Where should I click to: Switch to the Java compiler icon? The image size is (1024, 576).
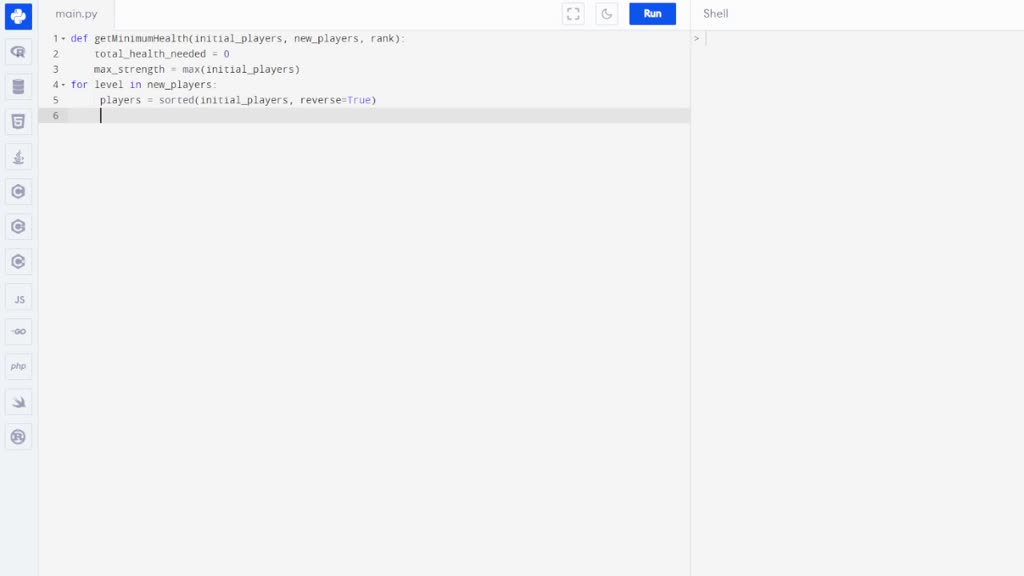(x=18, y=157)
